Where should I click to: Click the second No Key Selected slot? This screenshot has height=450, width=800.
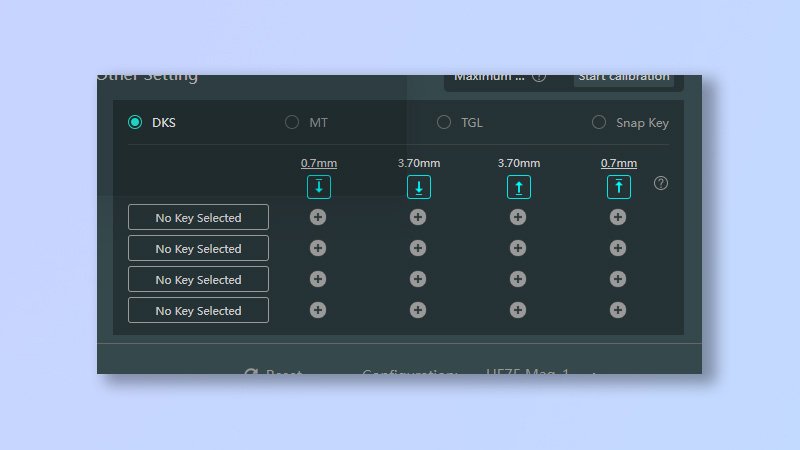tap(198, 248)
